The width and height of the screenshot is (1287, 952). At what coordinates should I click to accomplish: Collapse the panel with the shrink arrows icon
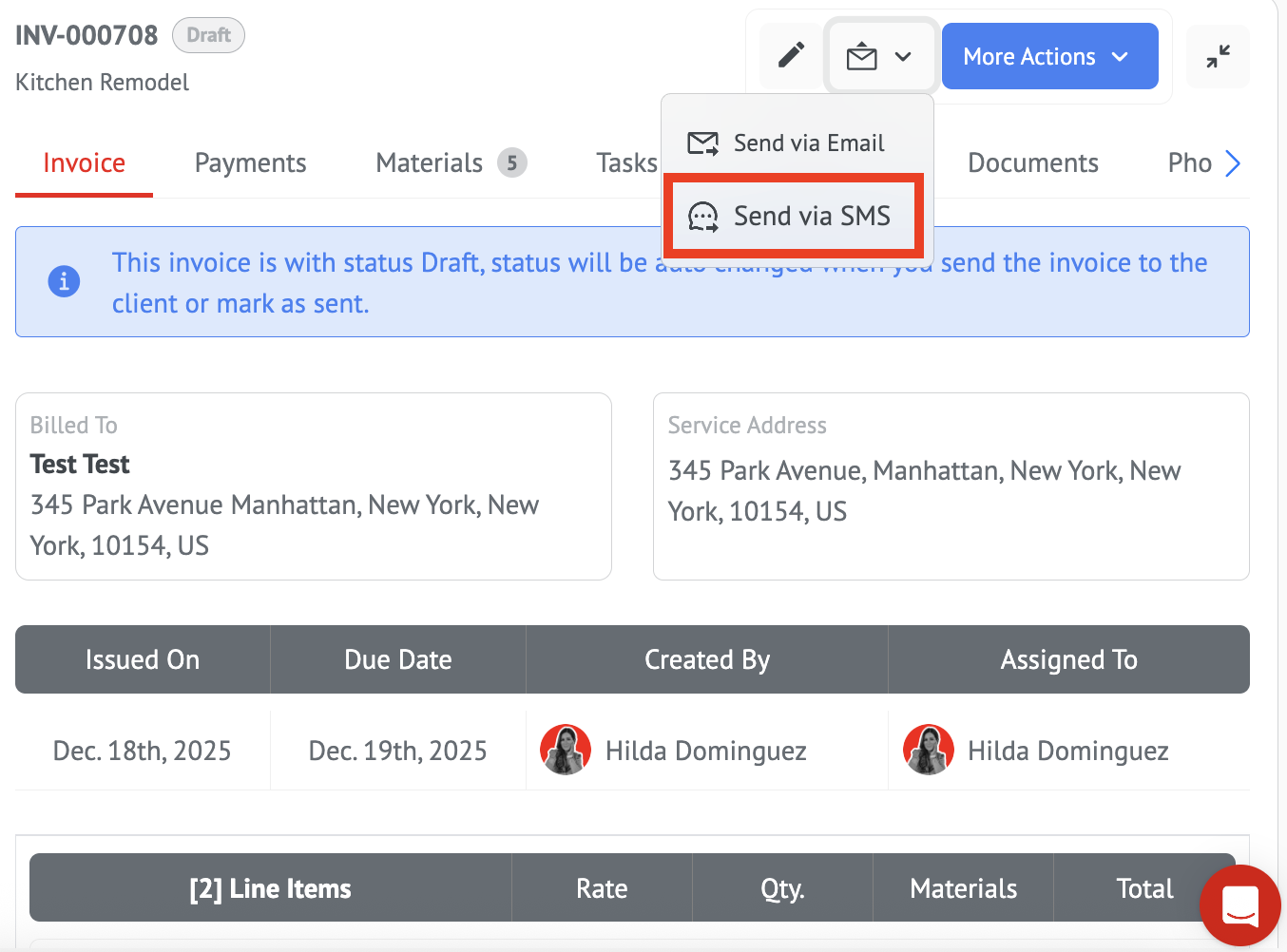coord(1218,57)
